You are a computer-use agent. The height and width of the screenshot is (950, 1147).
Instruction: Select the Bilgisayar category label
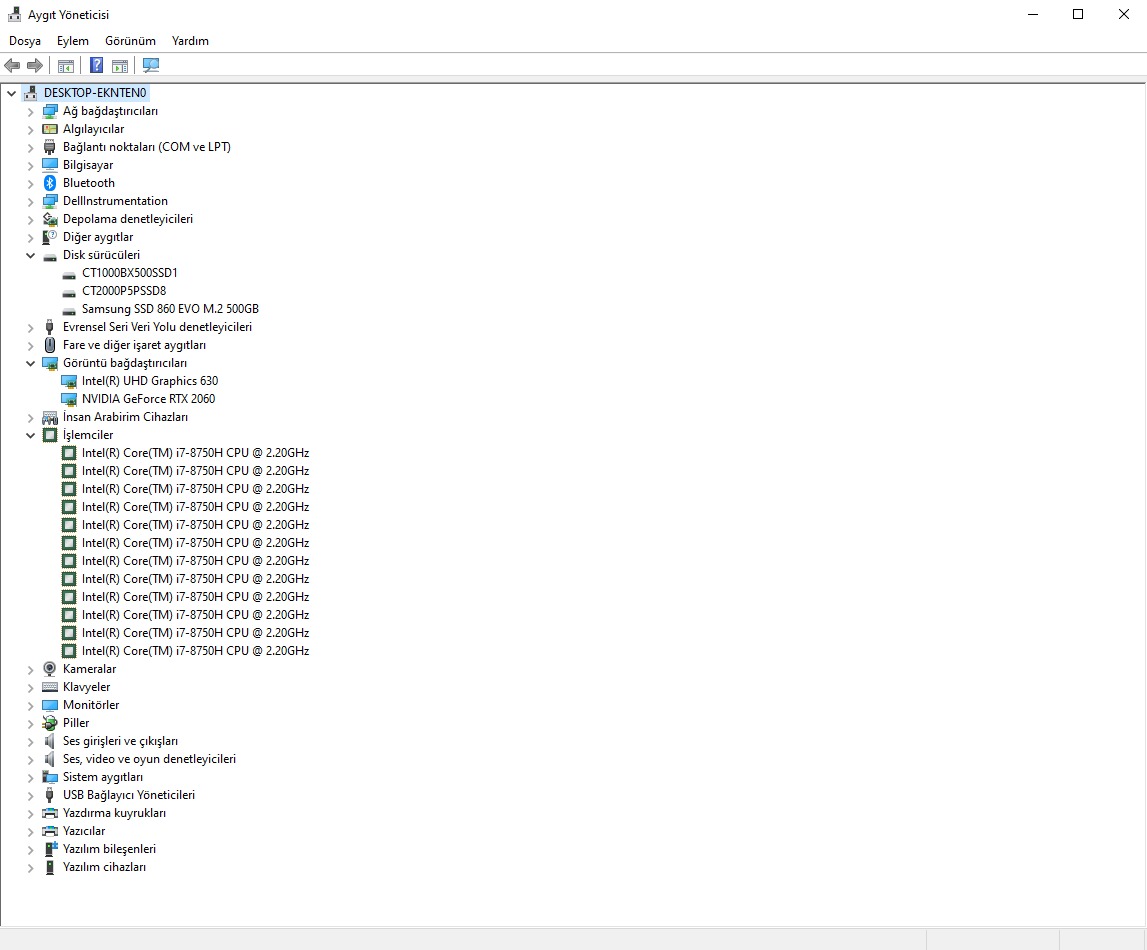point(88,165)
